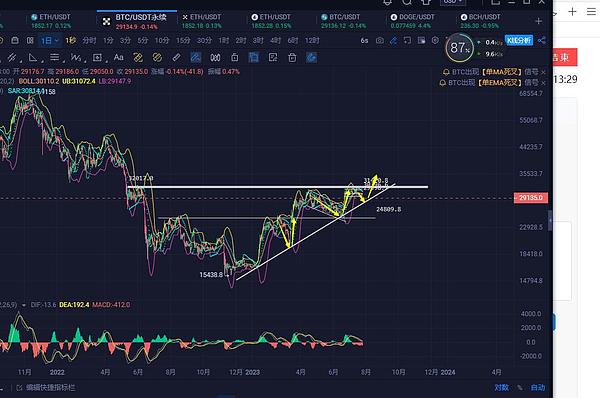Click the 87% speed monitor circle
Screen dimensions: 600x398
460,48
